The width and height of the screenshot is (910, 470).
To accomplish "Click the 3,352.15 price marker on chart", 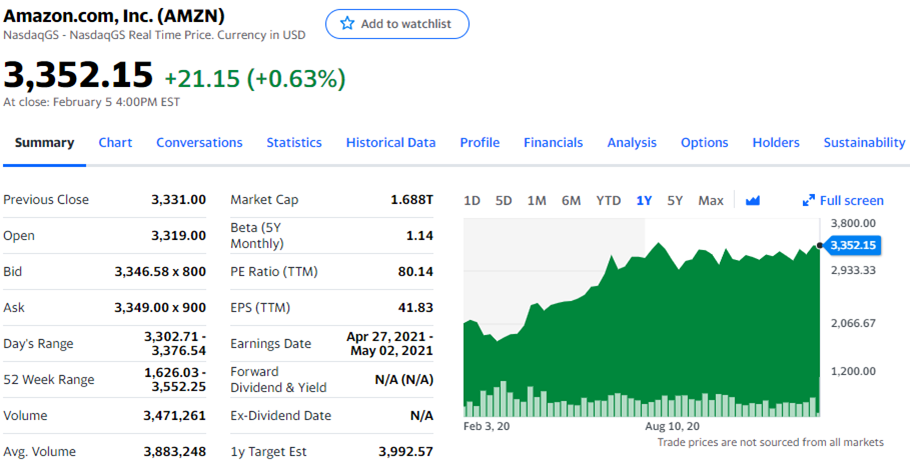I will coord(851,245).
